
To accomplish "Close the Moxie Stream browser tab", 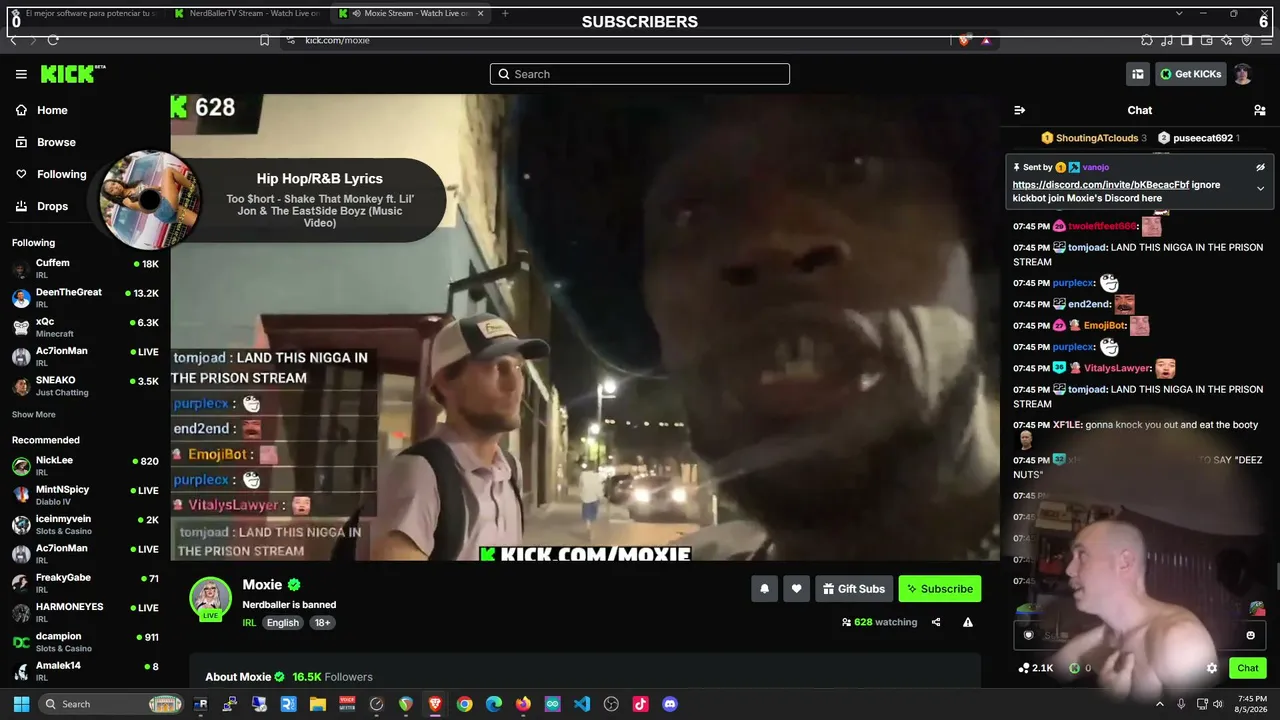I will (481, 13).
